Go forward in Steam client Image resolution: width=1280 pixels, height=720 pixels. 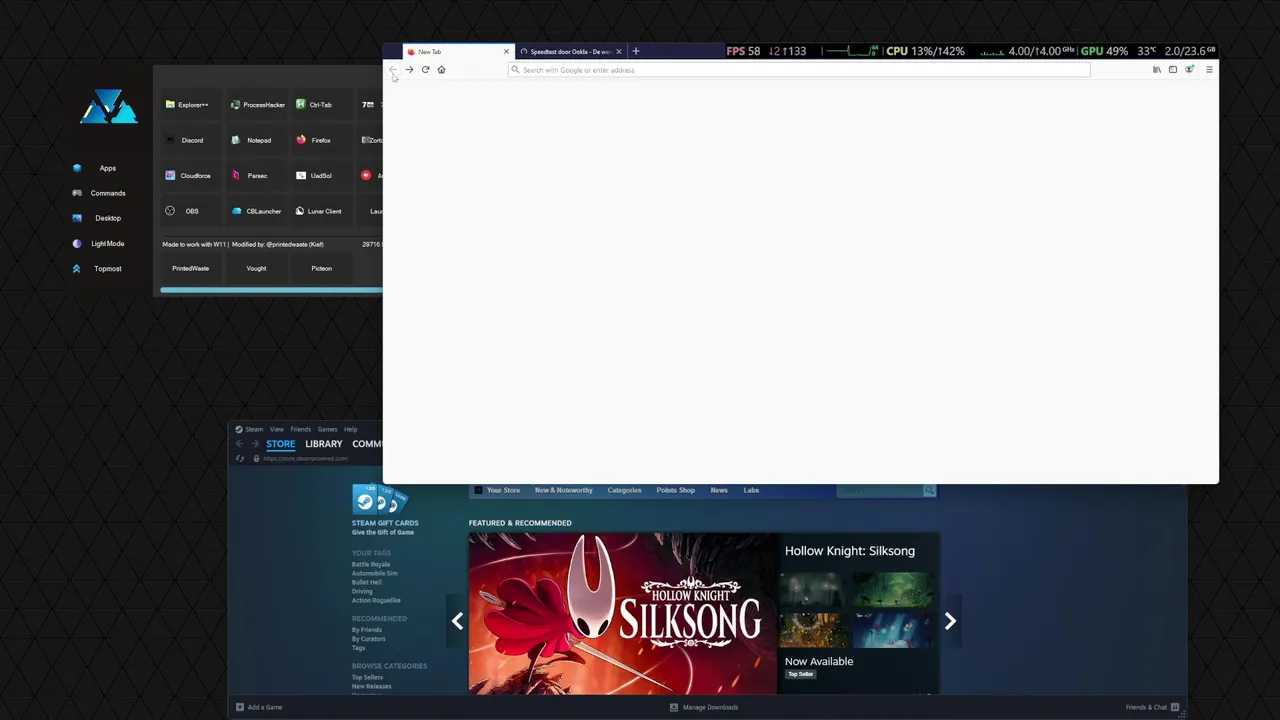(x=255, y=444)
